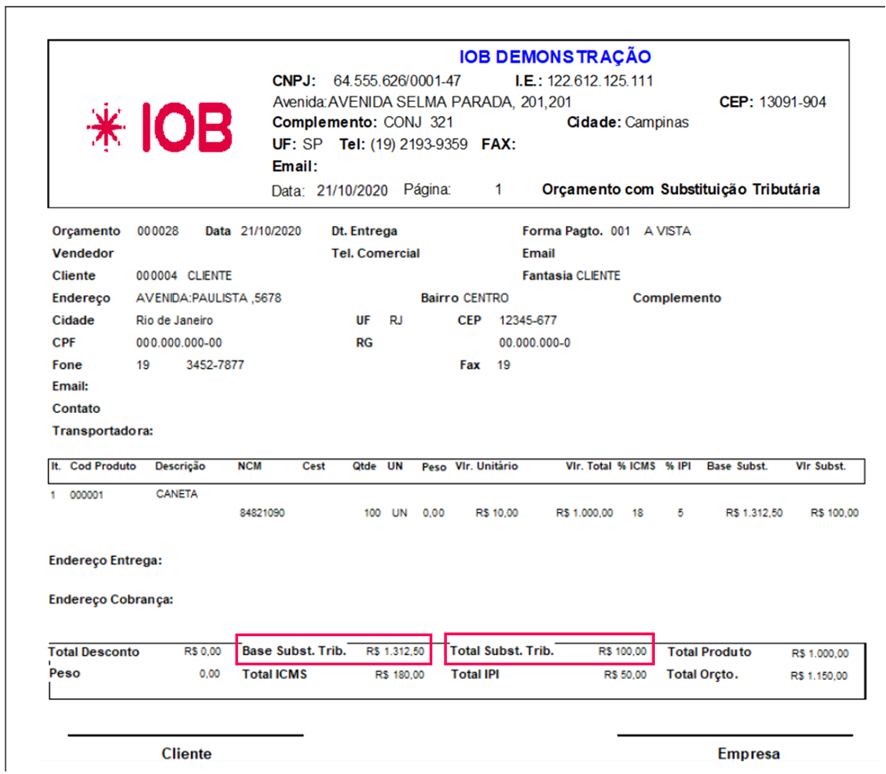Image resolution: width=886 pixels, height=774 pixels.
Task: Click the Cliente signature line label
Action: pyautogui.click(x=186, y=754)
